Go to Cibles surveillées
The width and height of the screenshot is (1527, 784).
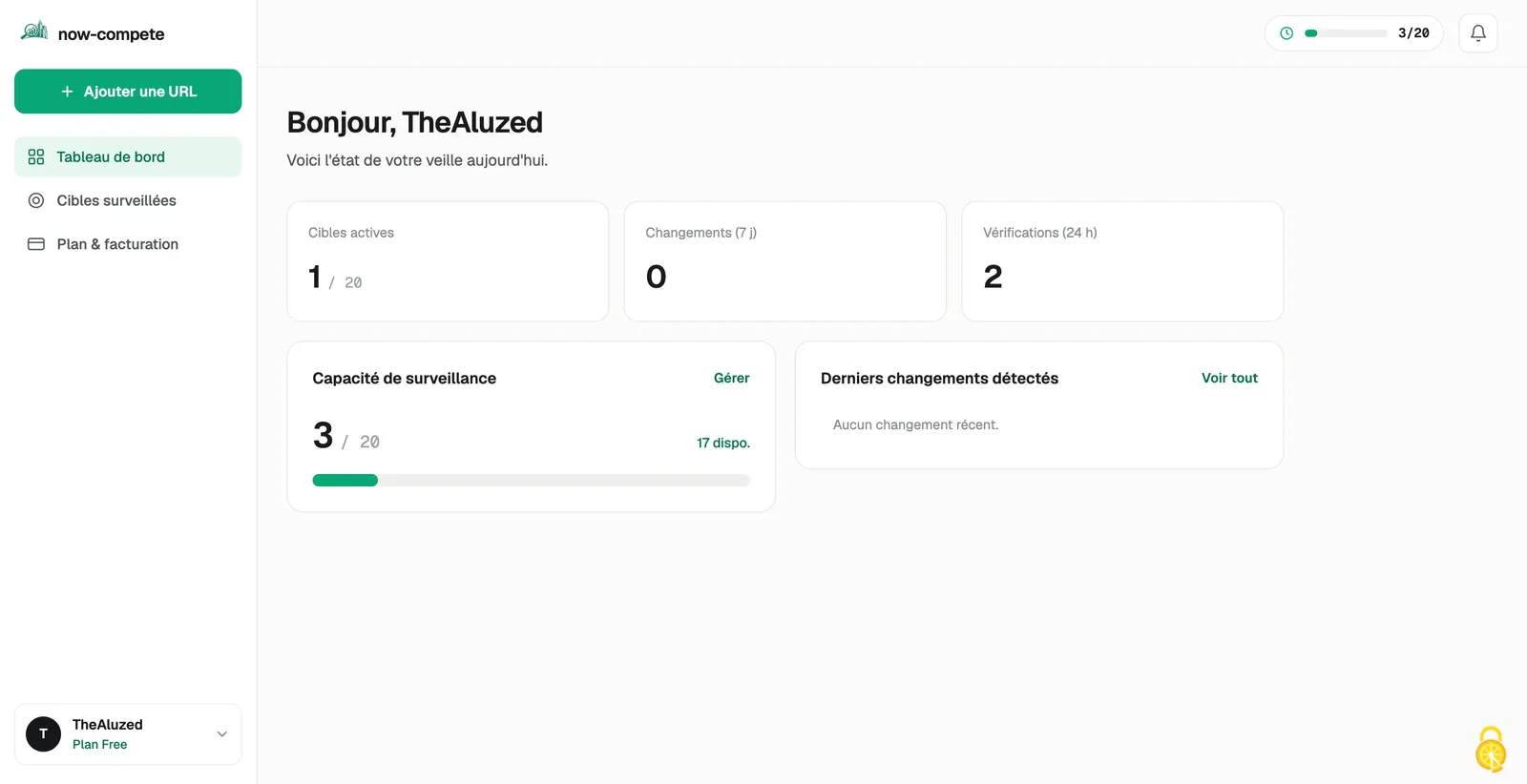pyautogui.click(x=128, y=201)
